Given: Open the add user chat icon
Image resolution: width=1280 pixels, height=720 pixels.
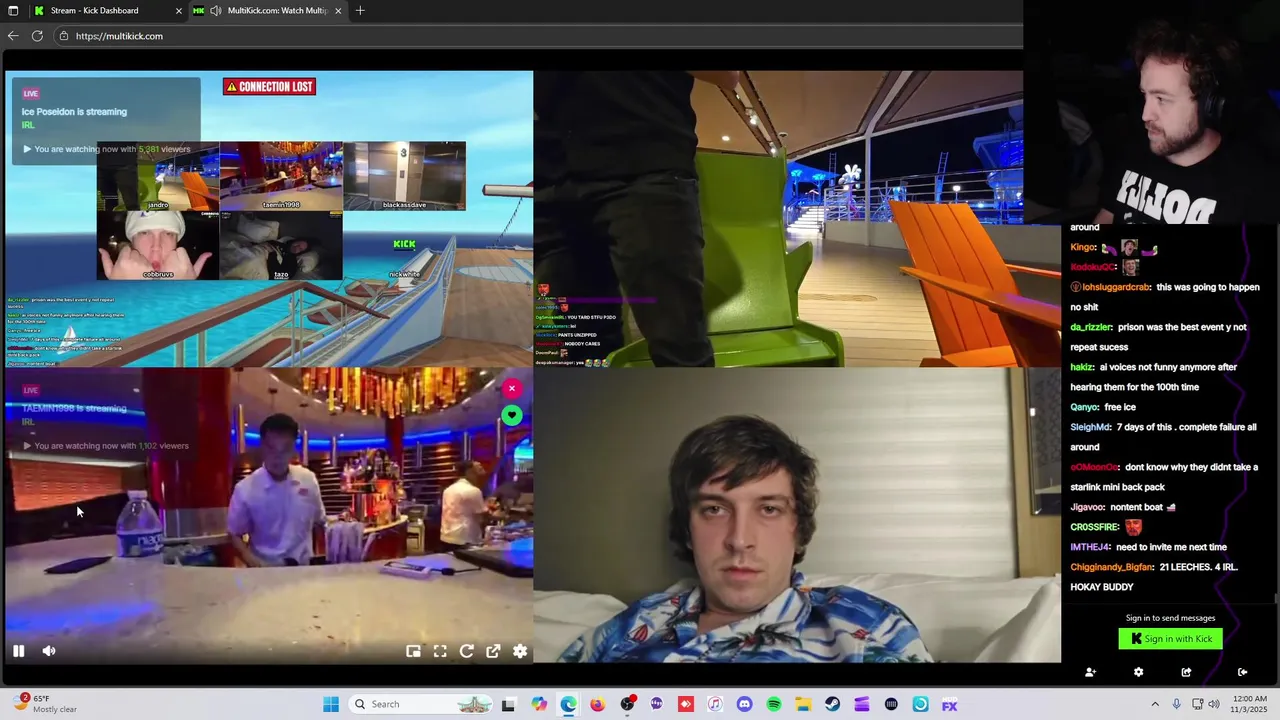Looking at the screenshot, I should tap(1090, 672).
